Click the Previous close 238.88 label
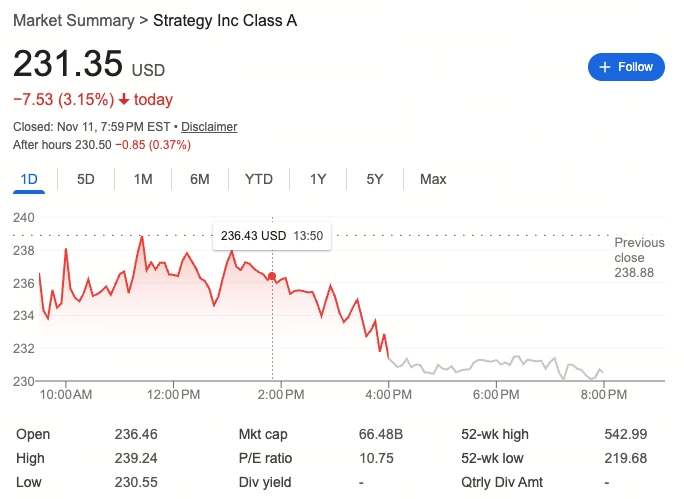This screenshot has width=684, height=499. click(x=639, y=257)
